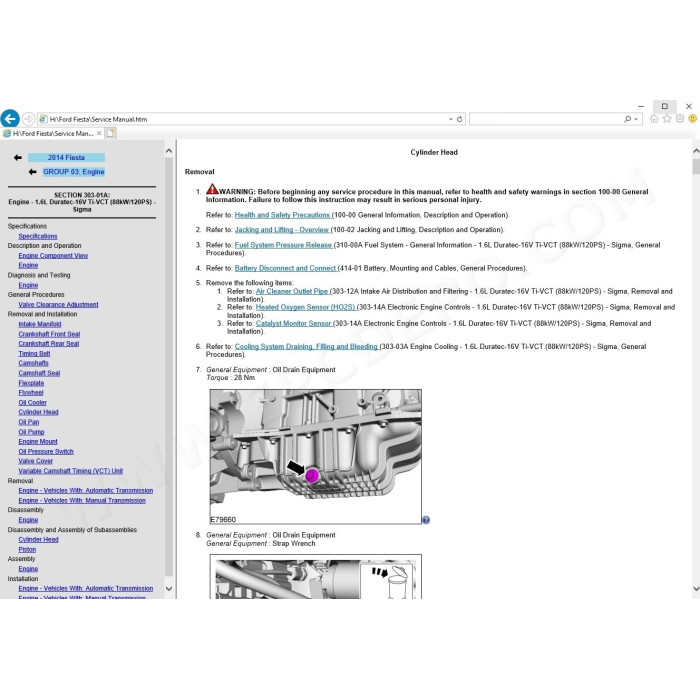The image size is (700, 700).
Task: Click the smiley feedback icon
Action: [x=692, y=119]
